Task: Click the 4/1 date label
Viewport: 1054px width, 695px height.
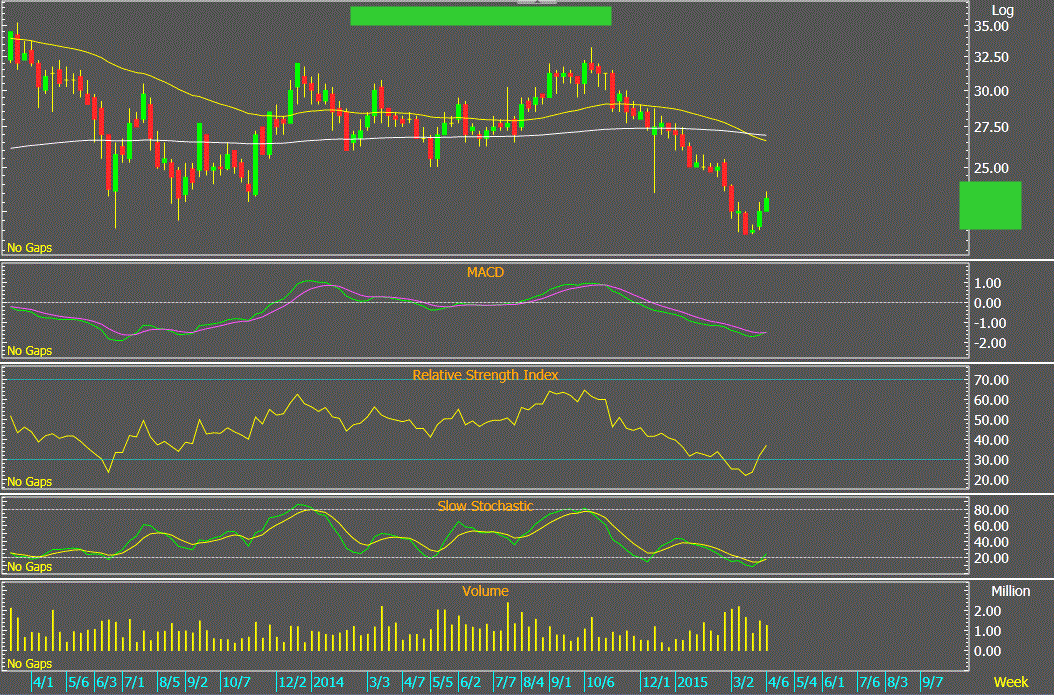Action: click(x=42, y=683)
